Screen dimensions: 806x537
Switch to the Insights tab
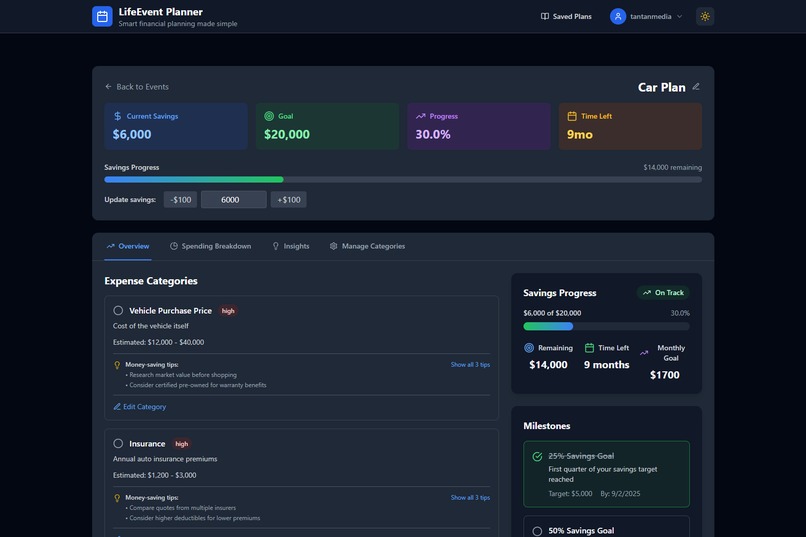pyautogui.click(x=291, y=246)
